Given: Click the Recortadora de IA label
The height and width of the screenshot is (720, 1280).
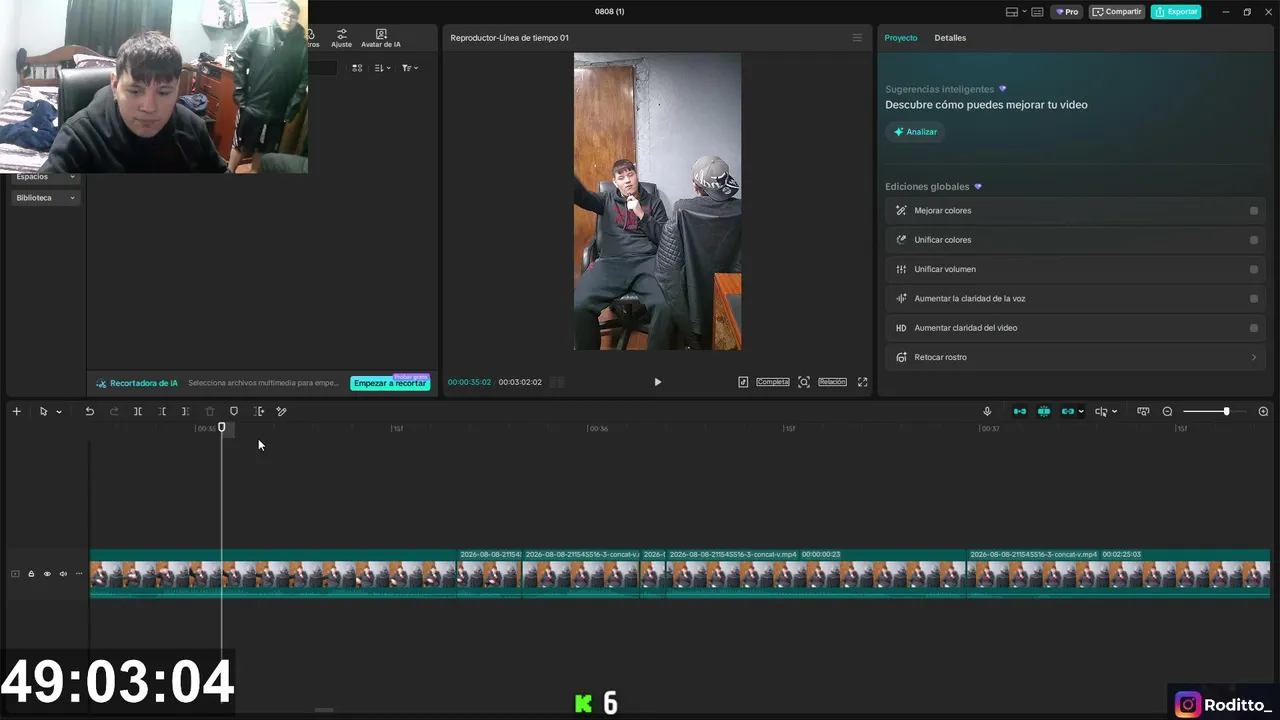Looking at the screenshot, I should click(137, 383).
